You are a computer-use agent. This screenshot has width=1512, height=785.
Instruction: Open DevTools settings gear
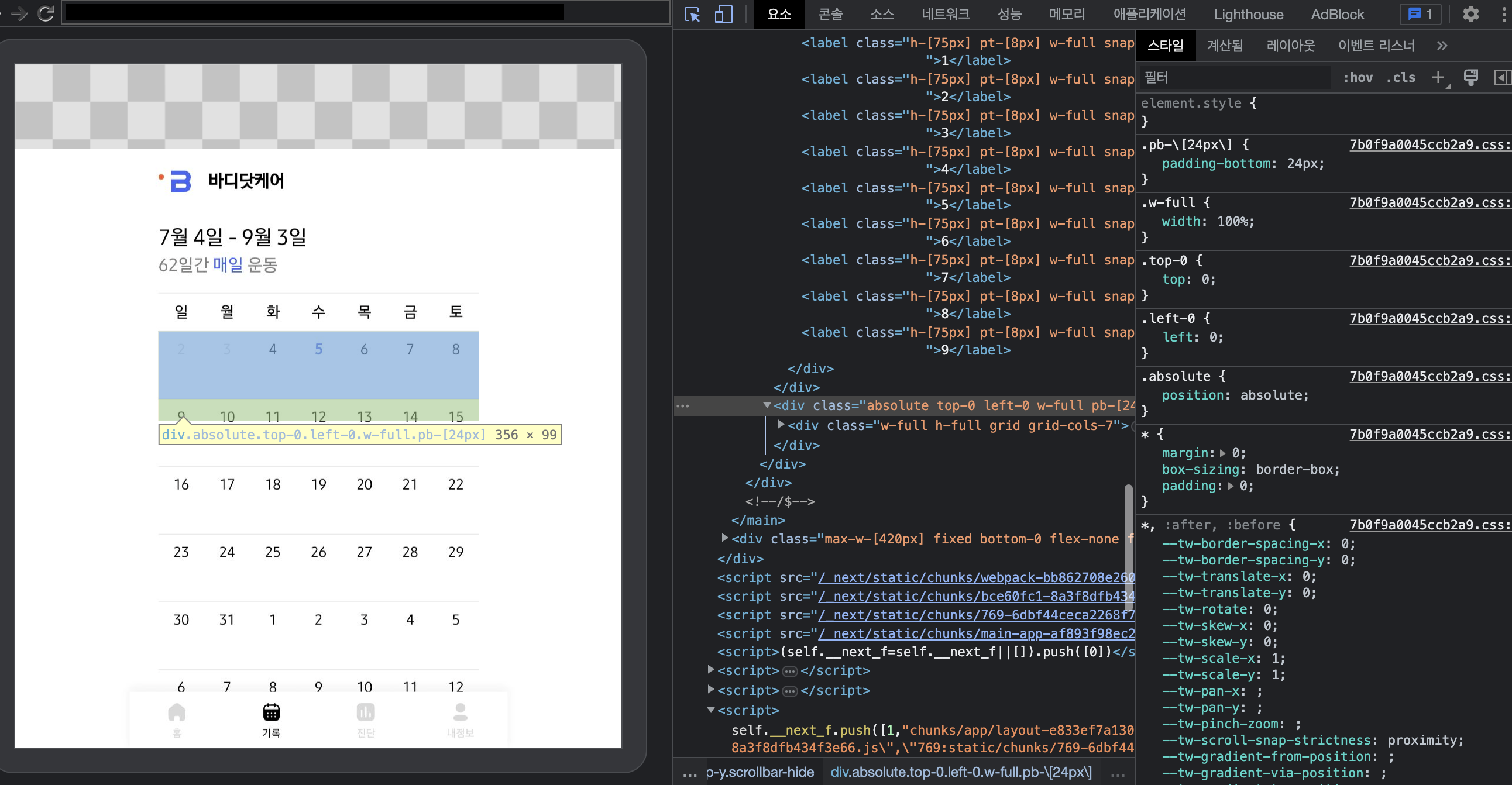1470,14
